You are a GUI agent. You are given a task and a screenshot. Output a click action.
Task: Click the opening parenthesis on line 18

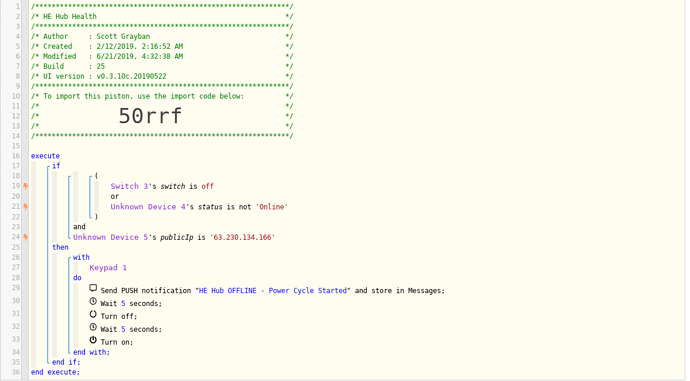(96, 176)
